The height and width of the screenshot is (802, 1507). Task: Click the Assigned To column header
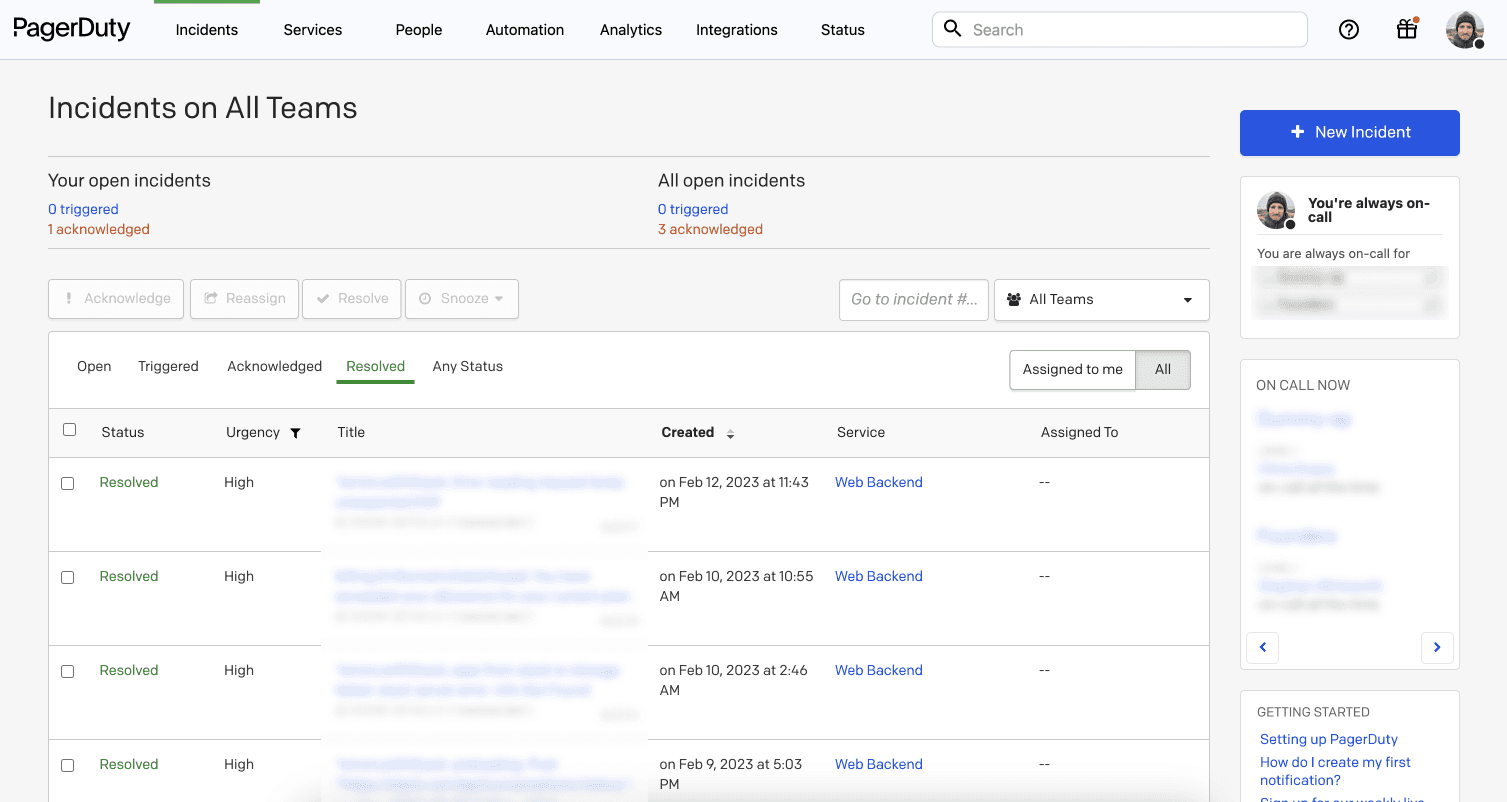(1079, 433)
